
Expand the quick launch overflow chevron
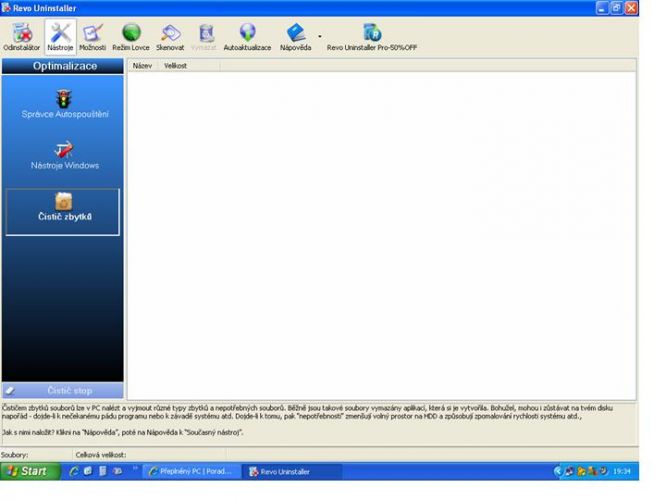pos(135,468)
